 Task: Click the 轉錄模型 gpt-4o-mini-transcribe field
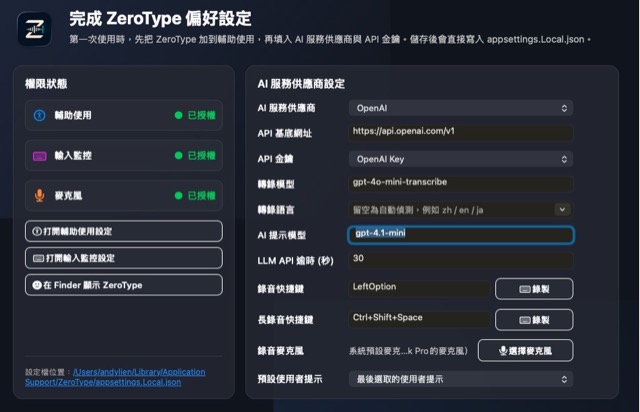(x=461, y=183)
